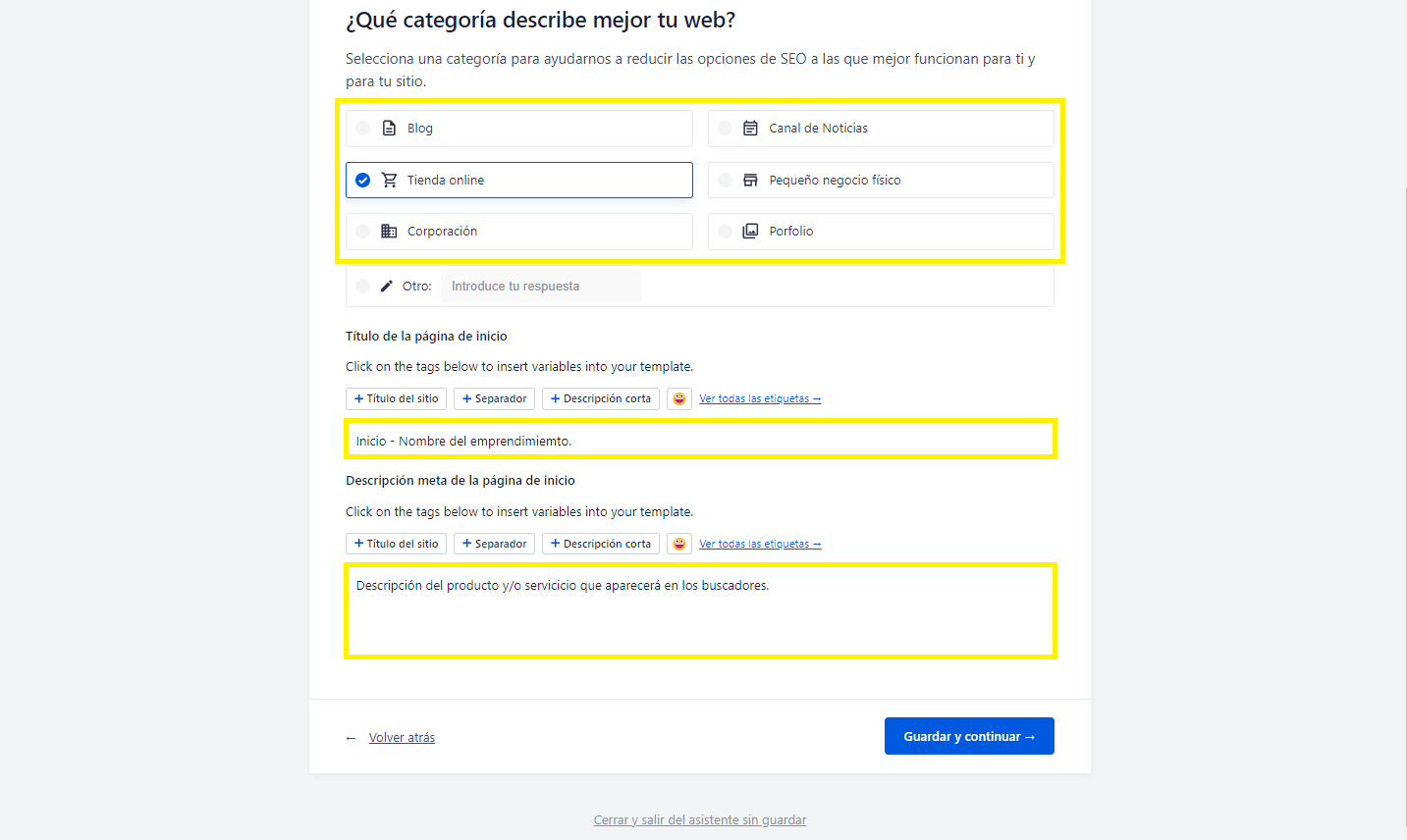The width and height of the screenshot is (1407, 840).
Task: Click the emoji picker above homepage title field
Action: click(678, 398)
